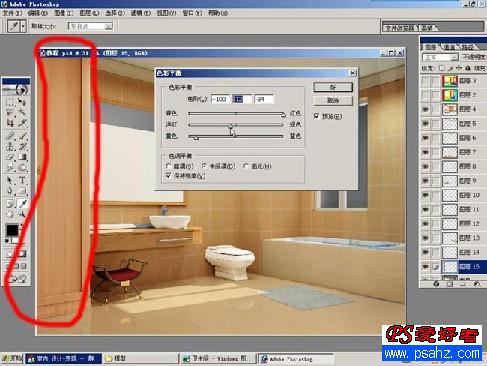This screenshot has width=487, height=366.
Task: Select the Type tool in the toolbox
Action: pyautogui.click(x=22, y=180)
